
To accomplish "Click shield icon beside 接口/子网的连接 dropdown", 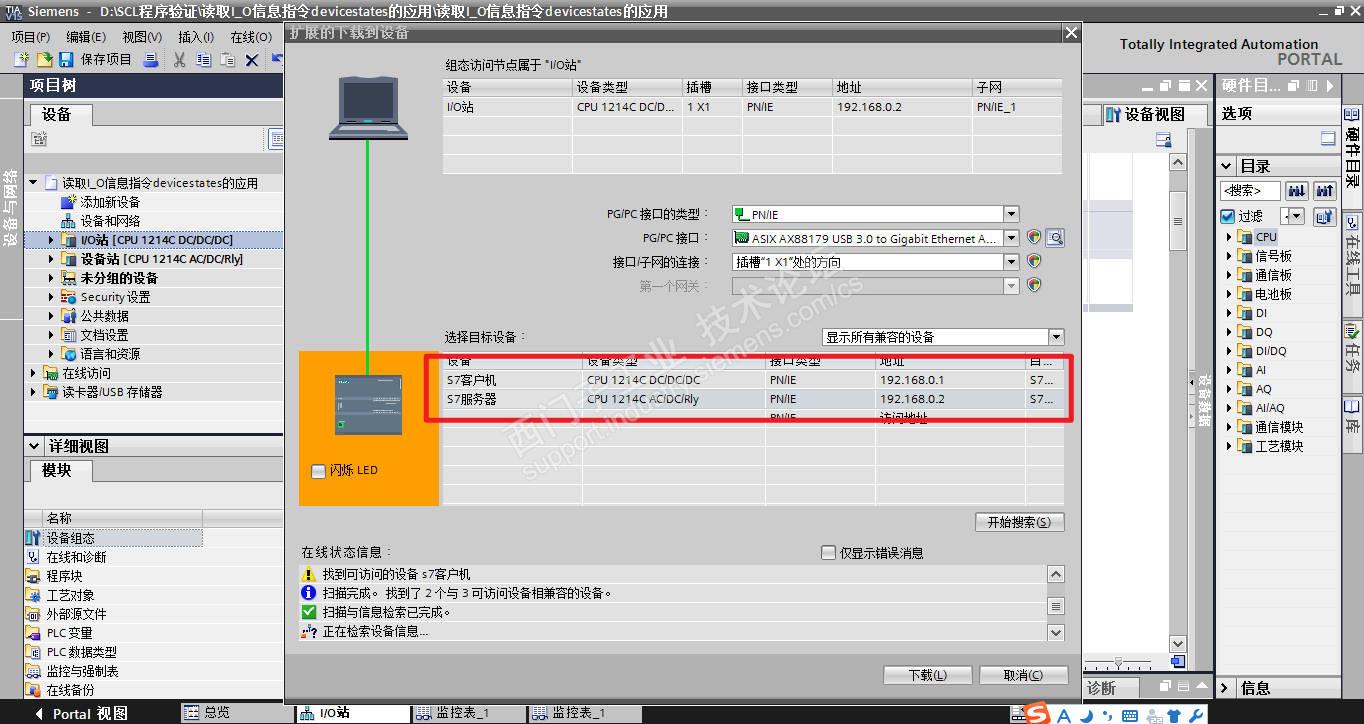I will [x=1034, y=262].
